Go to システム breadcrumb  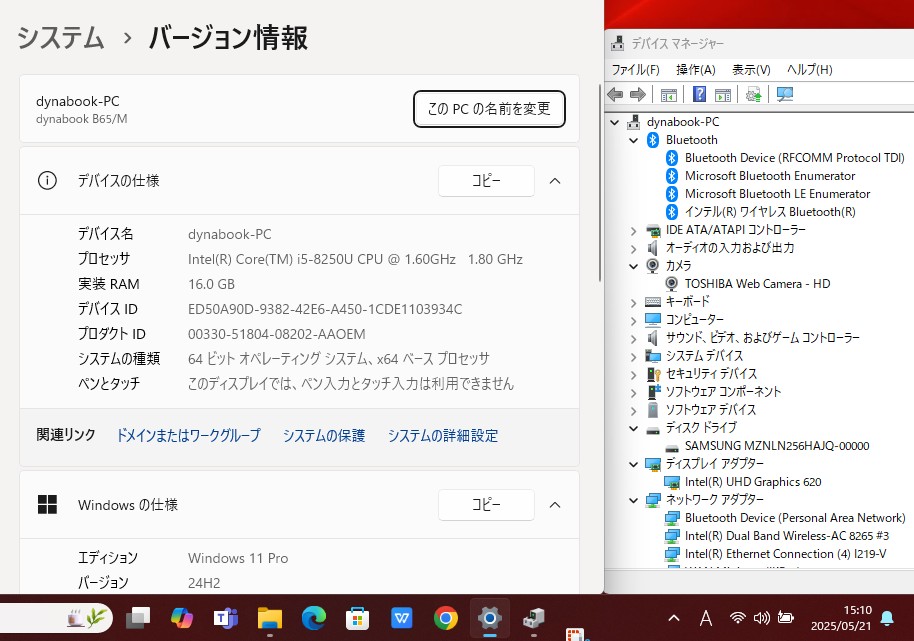point(61,38)
